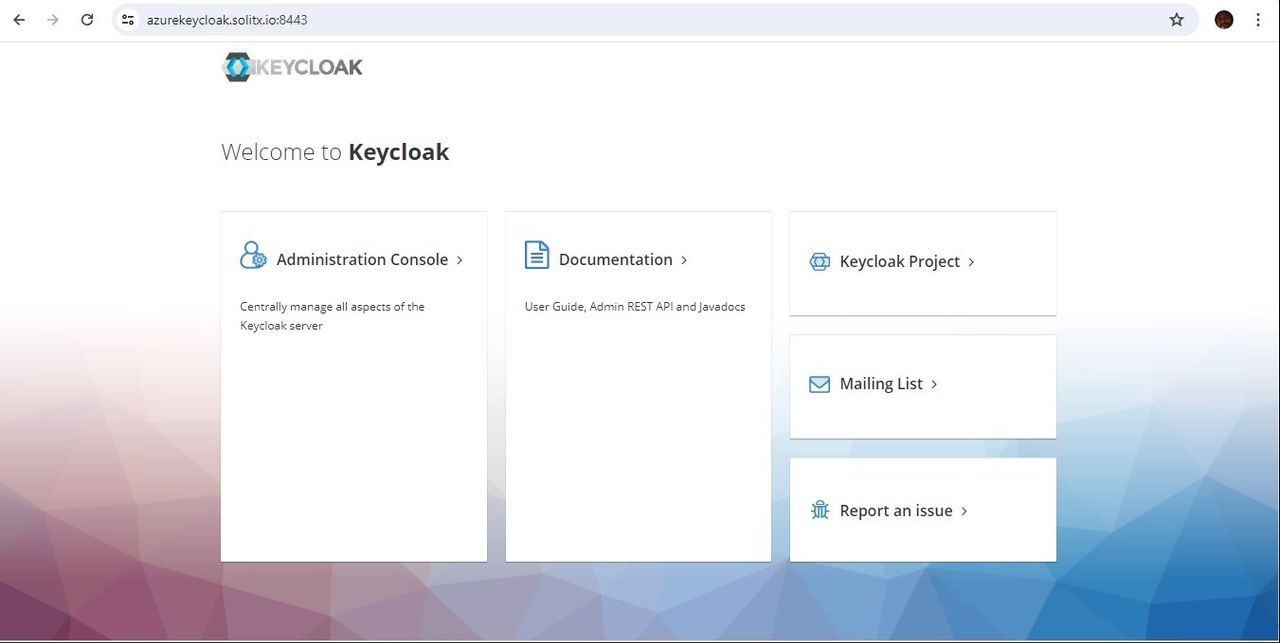Click the chevron next to Keycloak Project
This screenshot has height=643, width=1280.
pyautogui.click(x=971, y=262)
